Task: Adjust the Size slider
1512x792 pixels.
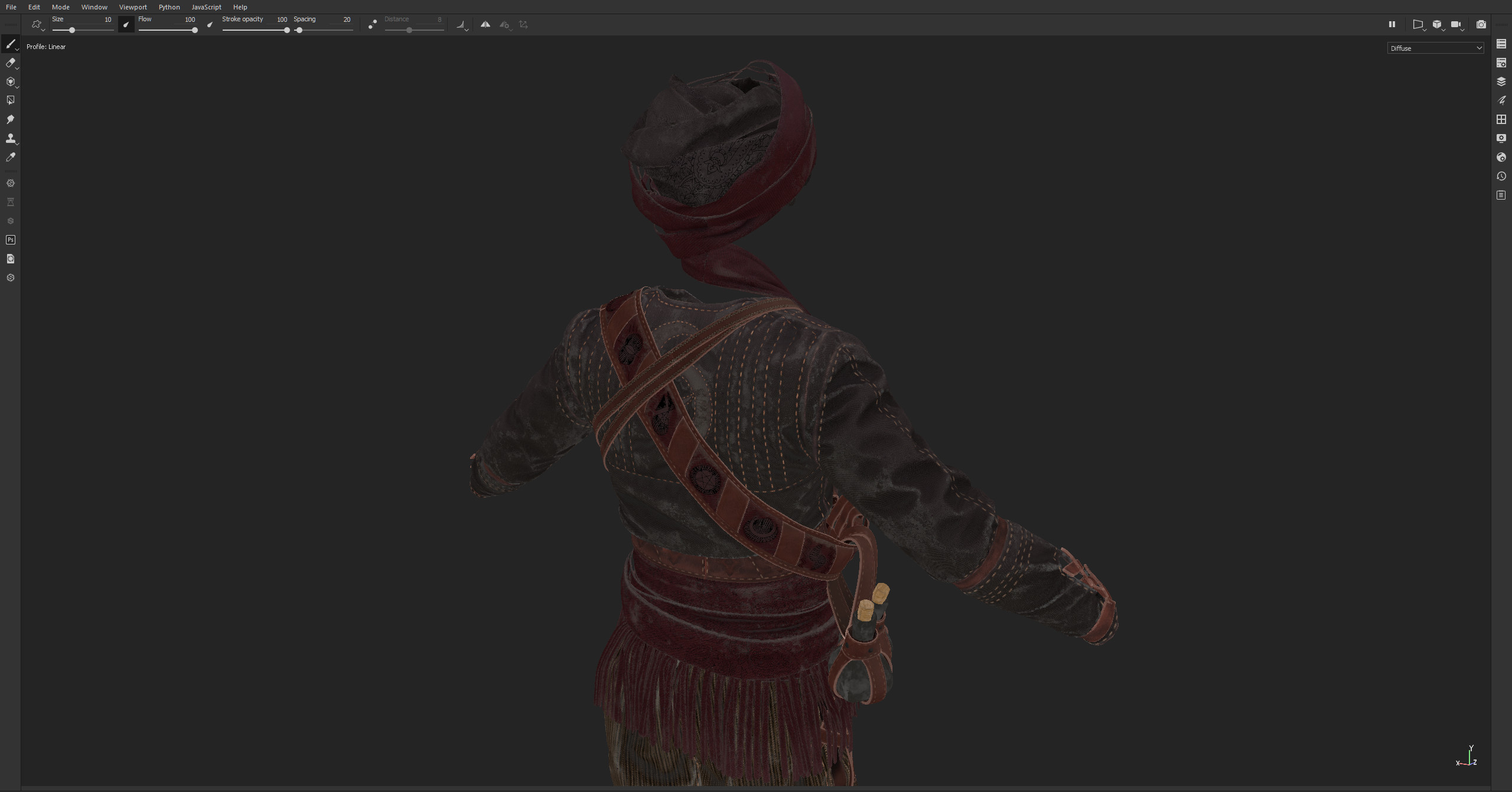Action: pos(83,30)
